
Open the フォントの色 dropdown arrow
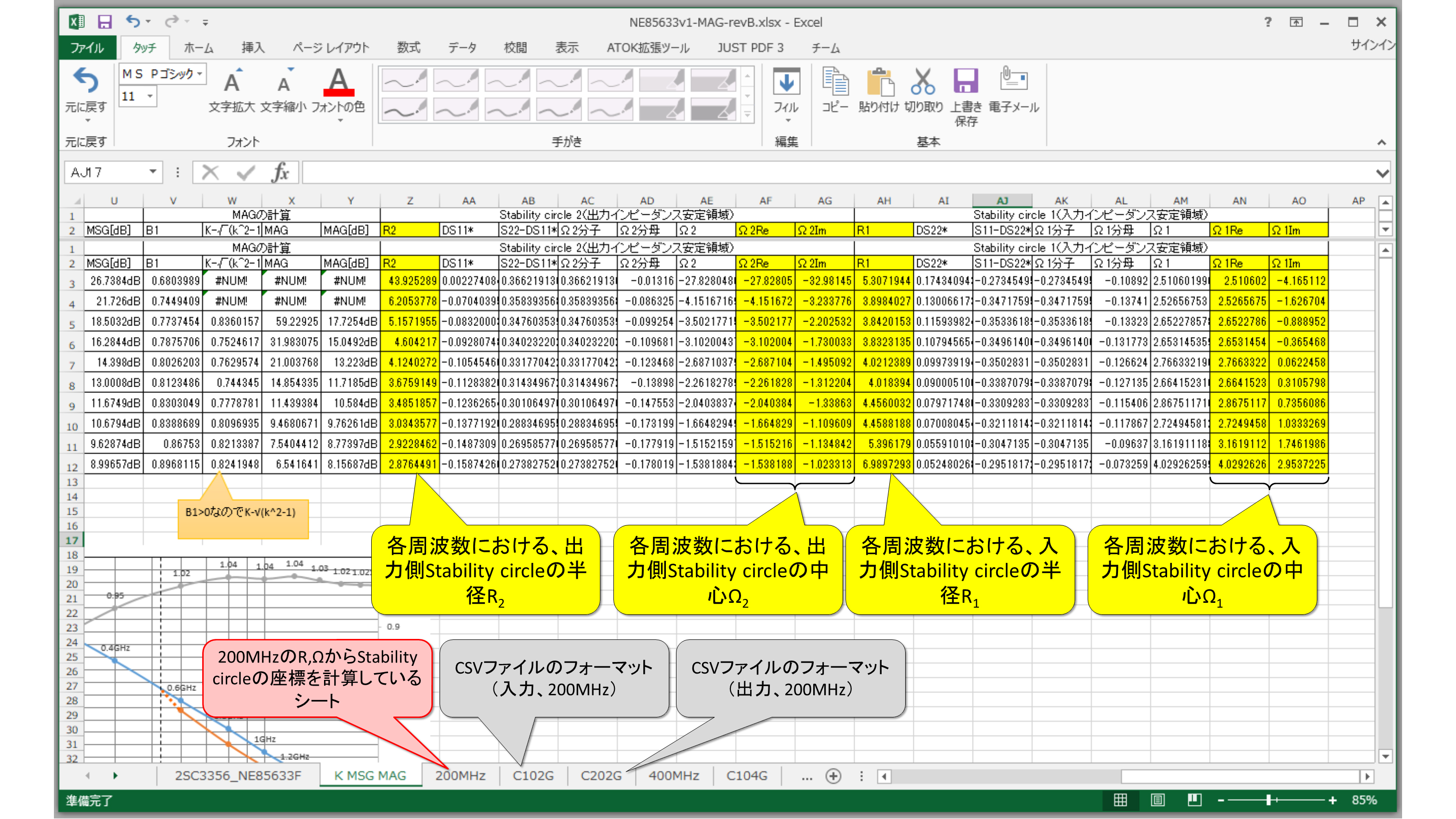coord(340,120)
